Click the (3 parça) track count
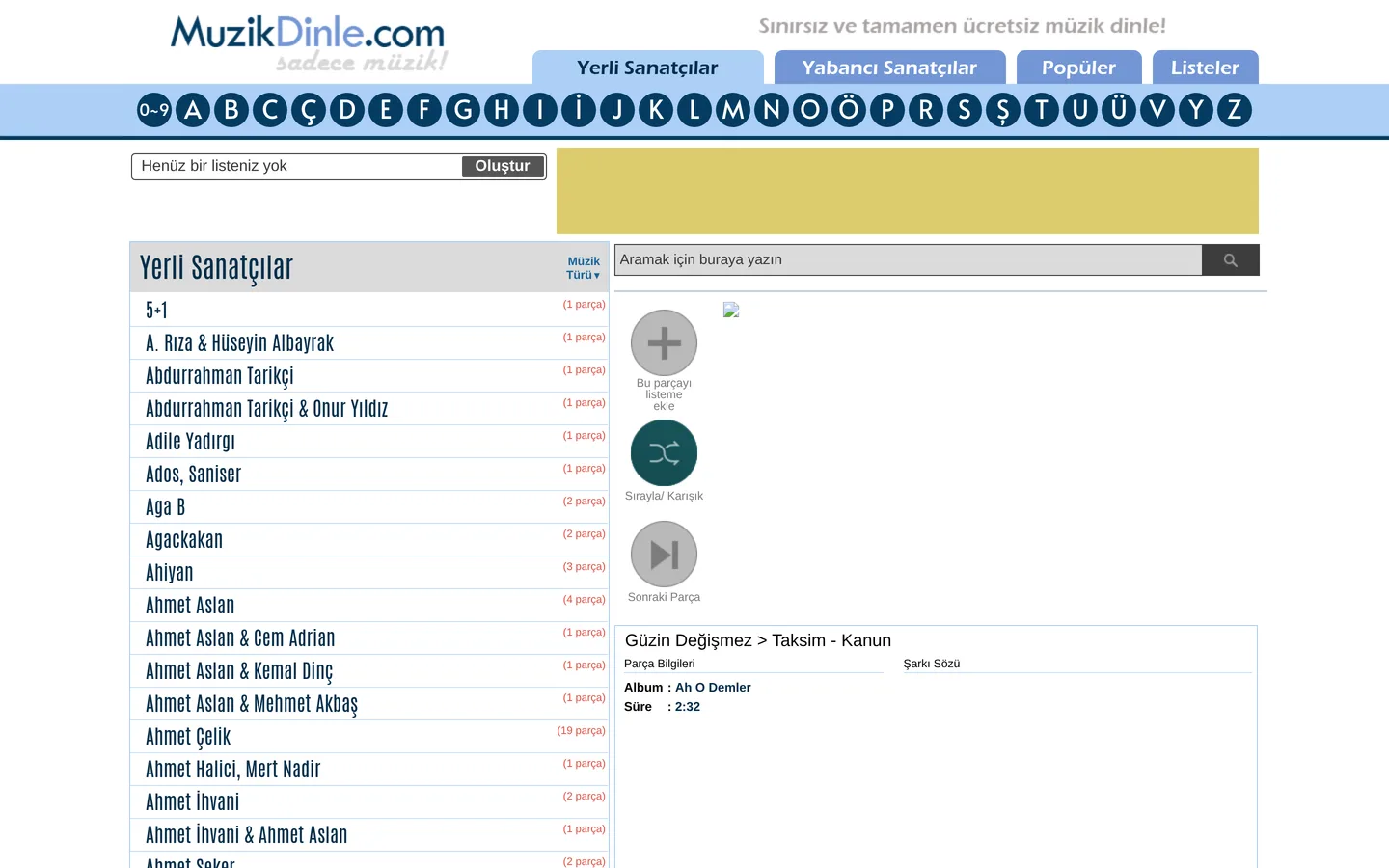The width and height of the screenshot is (1389, 868). 584,566
